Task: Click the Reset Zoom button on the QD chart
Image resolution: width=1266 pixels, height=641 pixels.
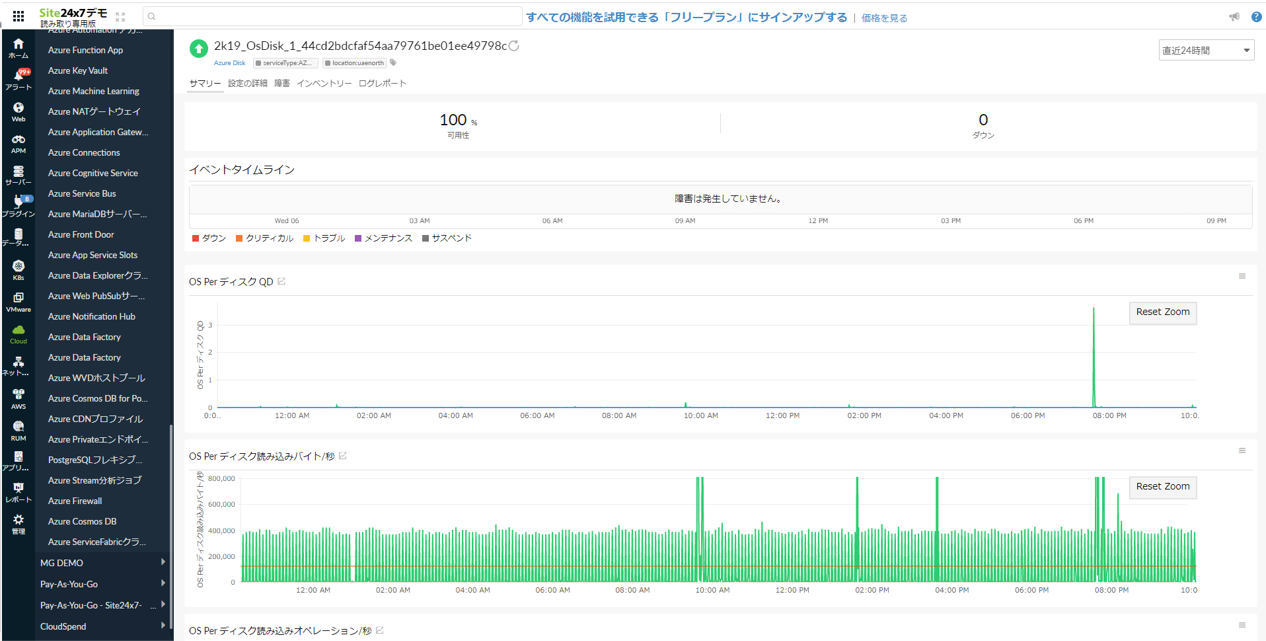Action: [1162, 312]
